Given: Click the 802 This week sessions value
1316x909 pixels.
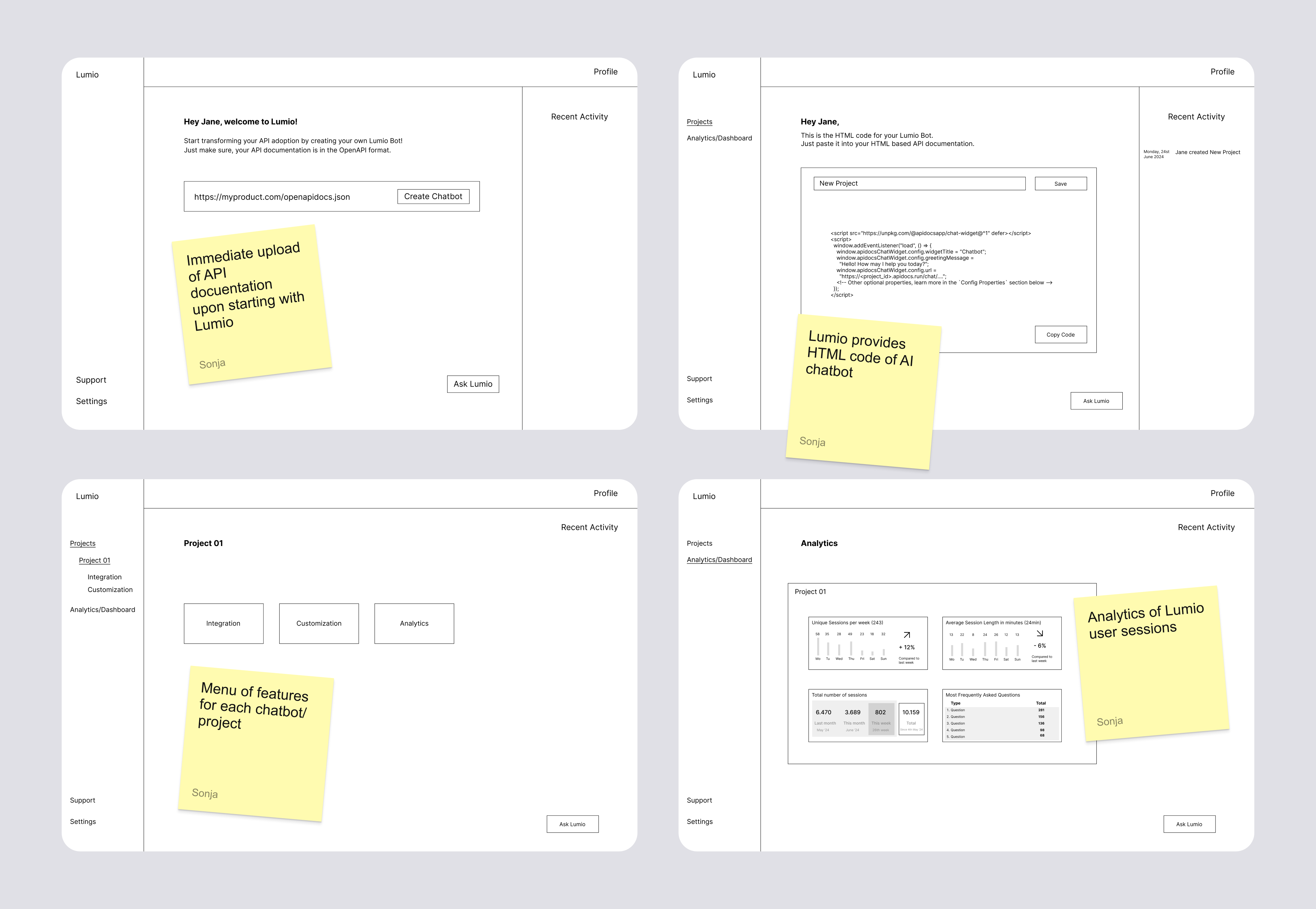Looking at the screenshot, I should 880,712.
